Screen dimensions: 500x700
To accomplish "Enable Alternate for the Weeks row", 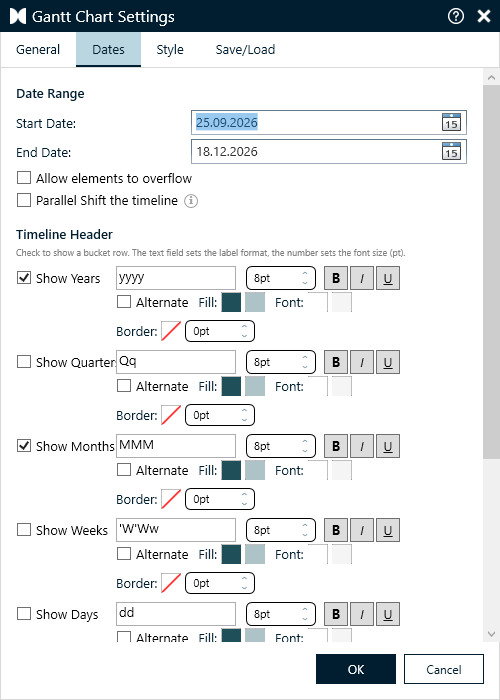I will point(124,554).
